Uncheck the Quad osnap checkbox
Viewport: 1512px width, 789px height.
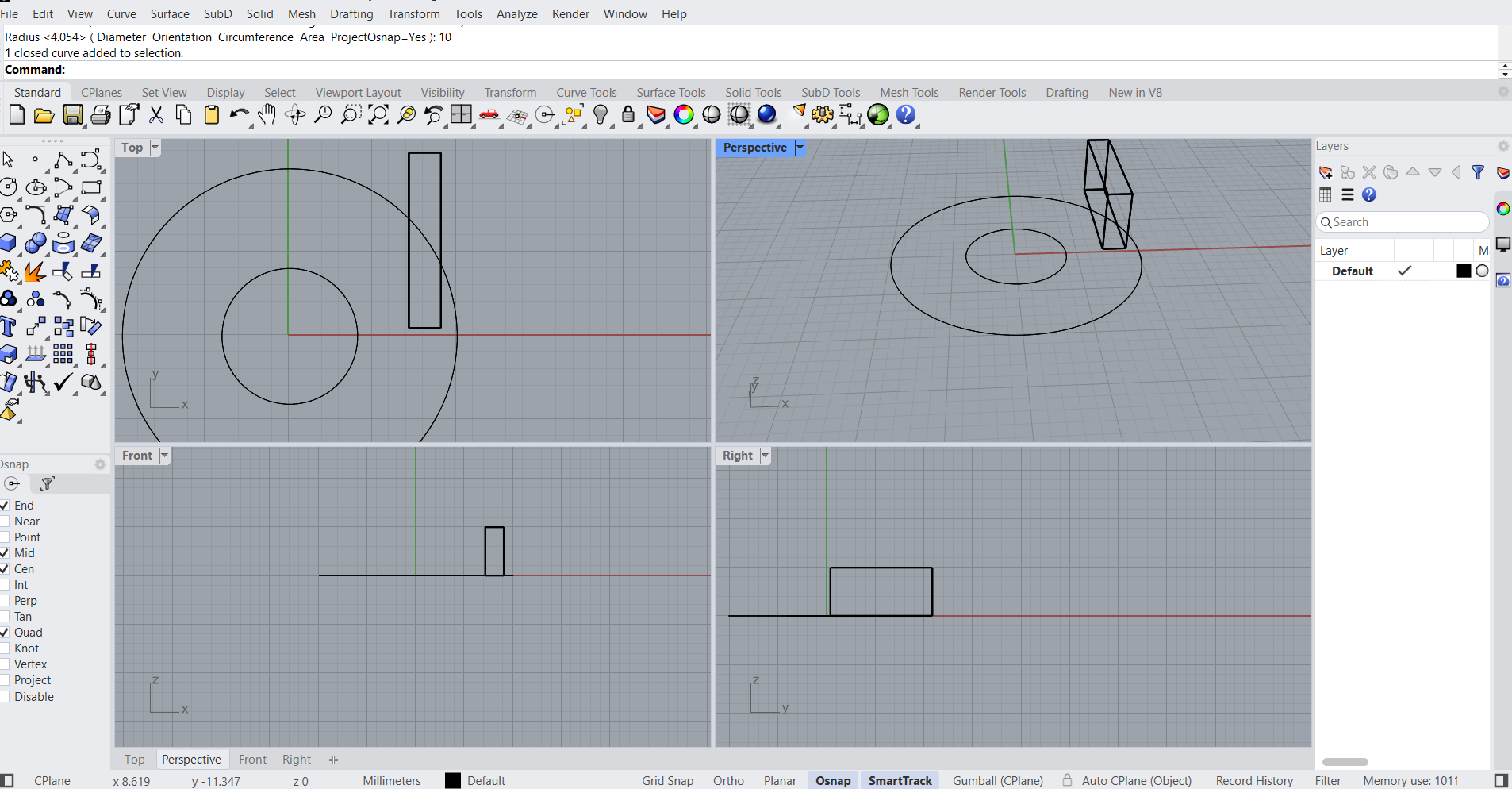point(5,633)
